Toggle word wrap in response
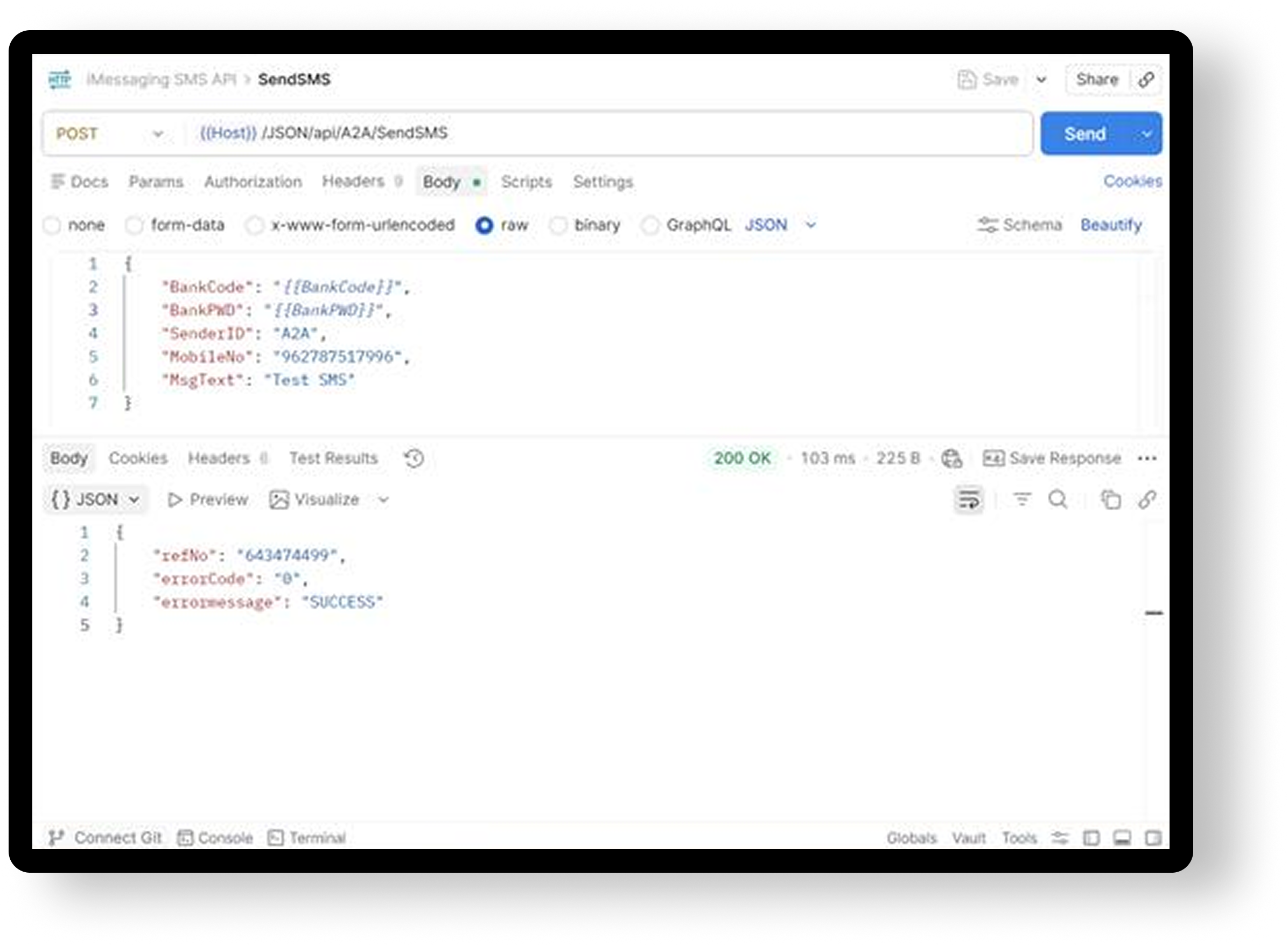Image resolution: width=1288 pixels, height=946 pixels. [x=968, y=500]
